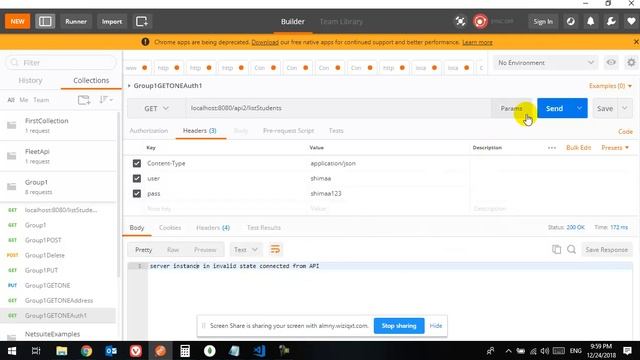Click the Send button

tap(555, 108)
